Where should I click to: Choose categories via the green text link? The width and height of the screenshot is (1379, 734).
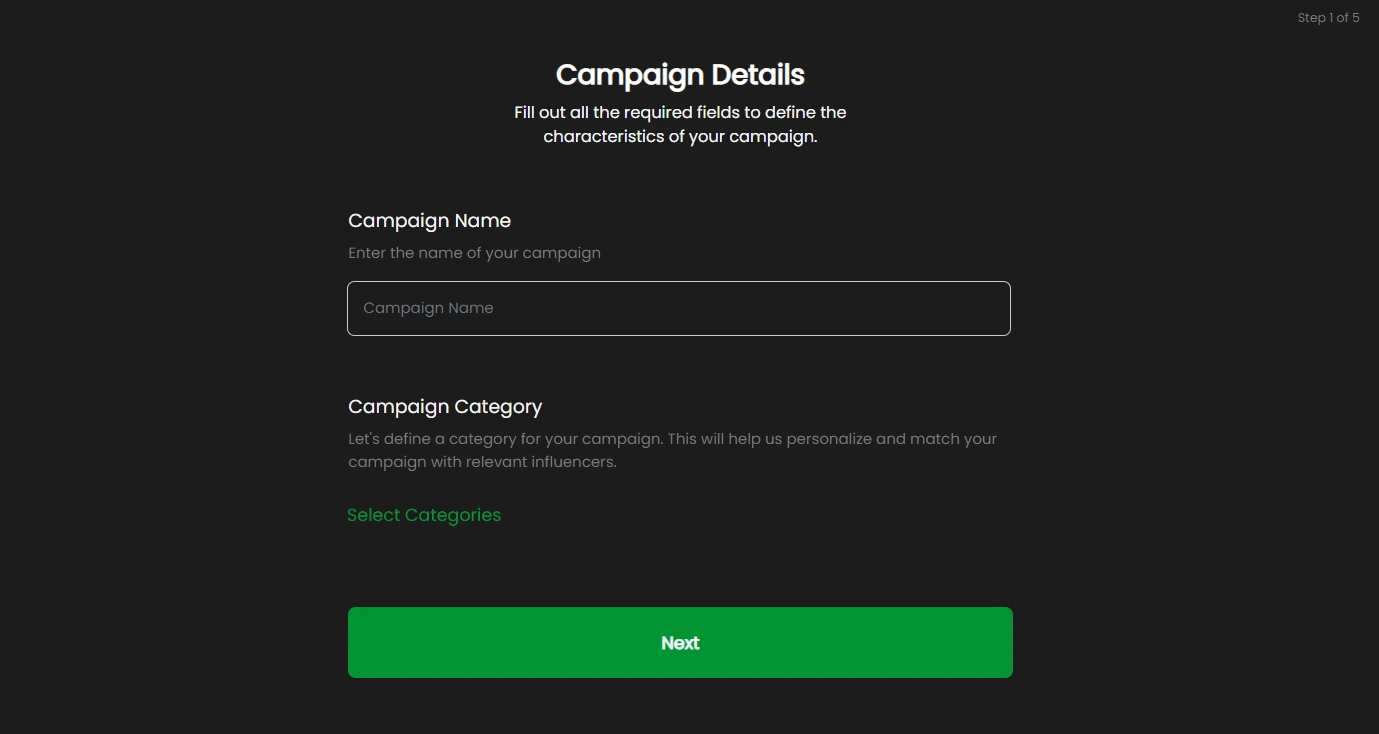click(424, 515)
